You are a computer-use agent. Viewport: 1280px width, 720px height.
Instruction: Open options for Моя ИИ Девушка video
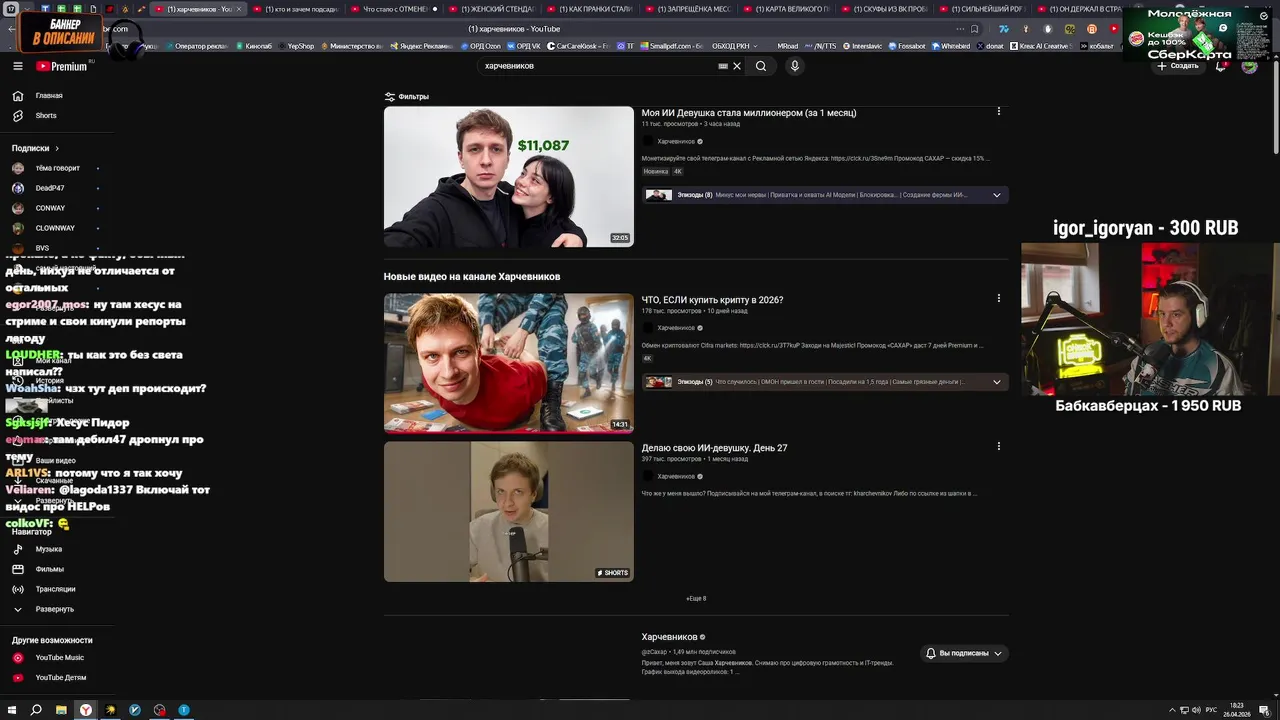click(998, 112)
